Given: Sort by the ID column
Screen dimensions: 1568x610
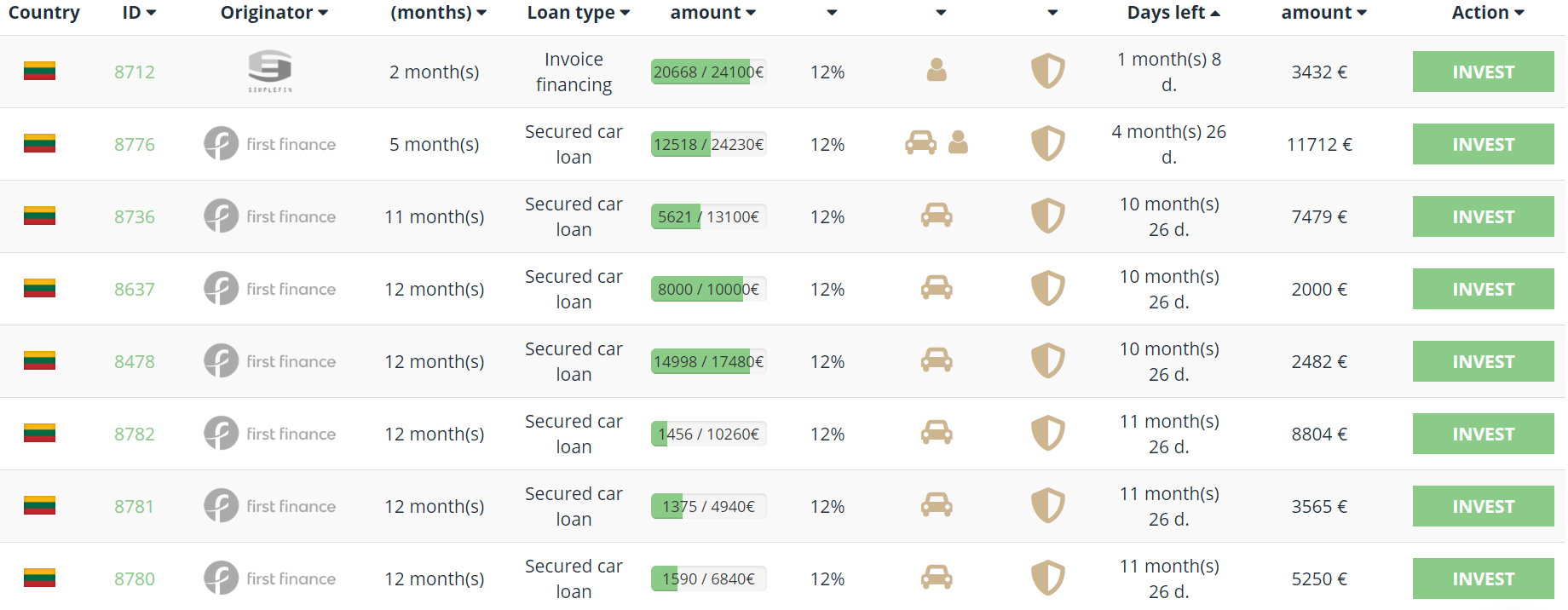Looking at the screenshot, I should point(139,13).
